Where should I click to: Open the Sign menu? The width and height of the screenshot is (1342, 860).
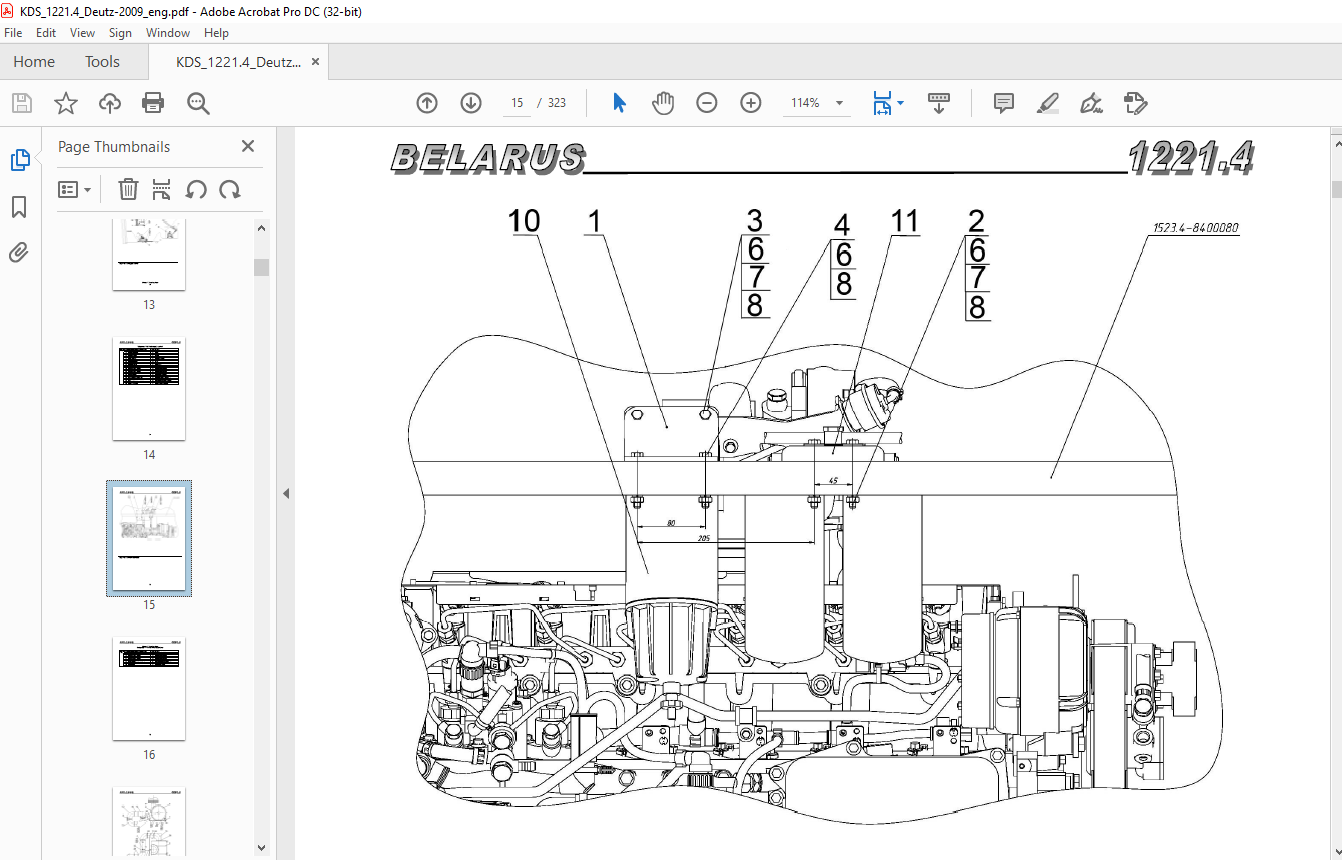tap(120, 33)
